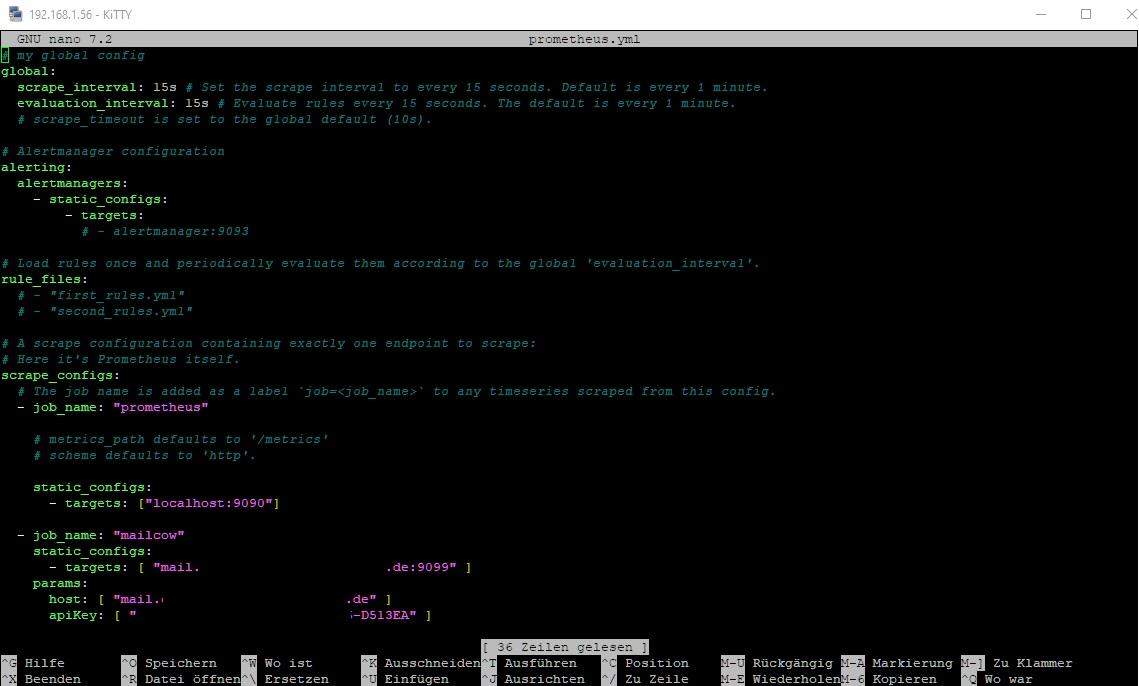Click the M-E Wiederholen shortcut
Image resolution: width=1139 pixels, height=686 pixels.
(780, 679)
